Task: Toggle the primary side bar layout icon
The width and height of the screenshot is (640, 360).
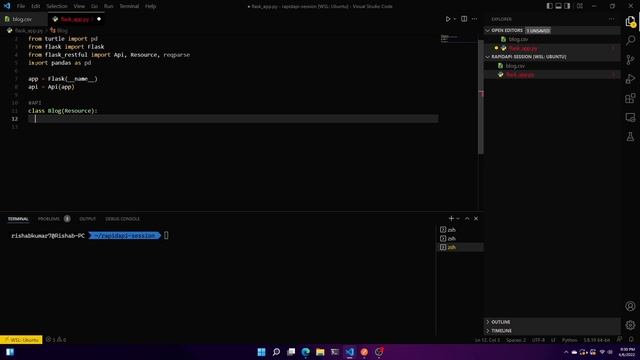Action: point(549,6)
